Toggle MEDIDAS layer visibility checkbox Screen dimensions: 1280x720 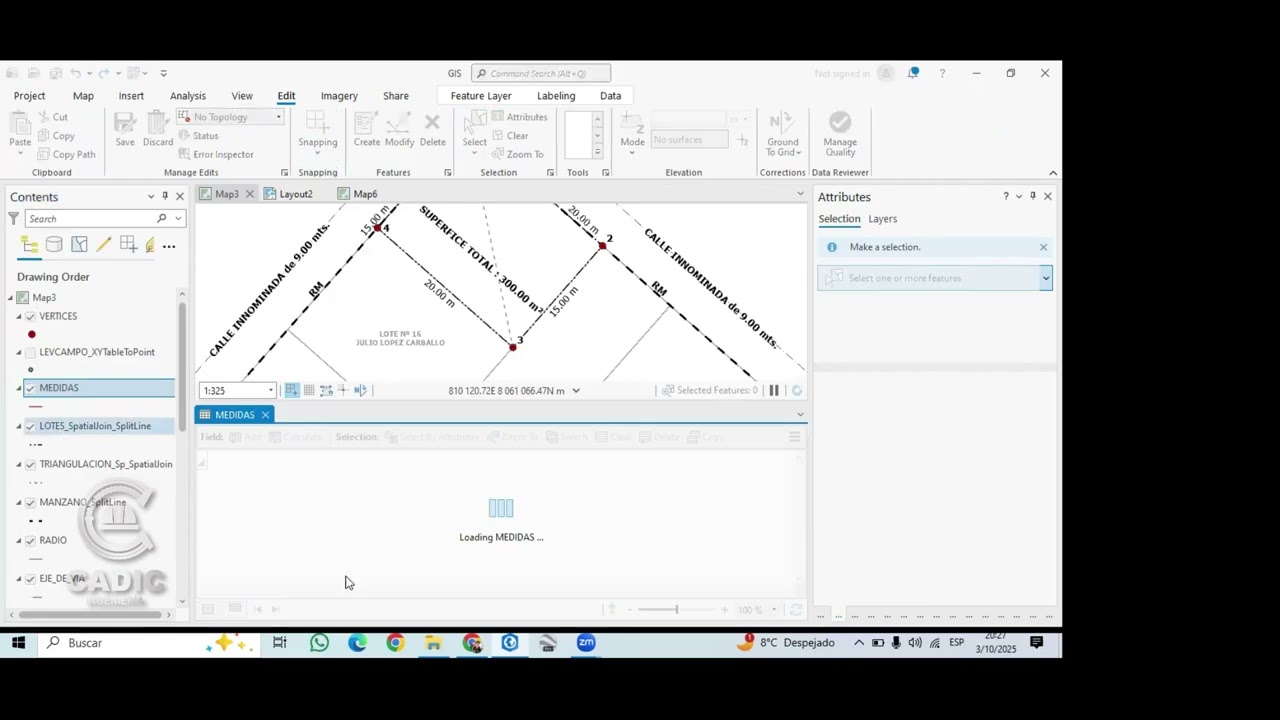(x=30, y=388)
